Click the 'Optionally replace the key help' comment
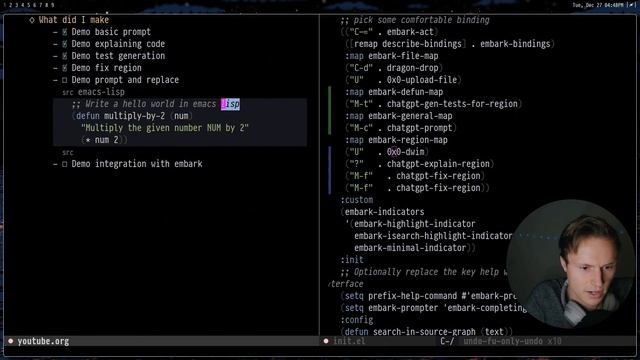This screenshot has height=360, width=640. [x=424, y=272]
